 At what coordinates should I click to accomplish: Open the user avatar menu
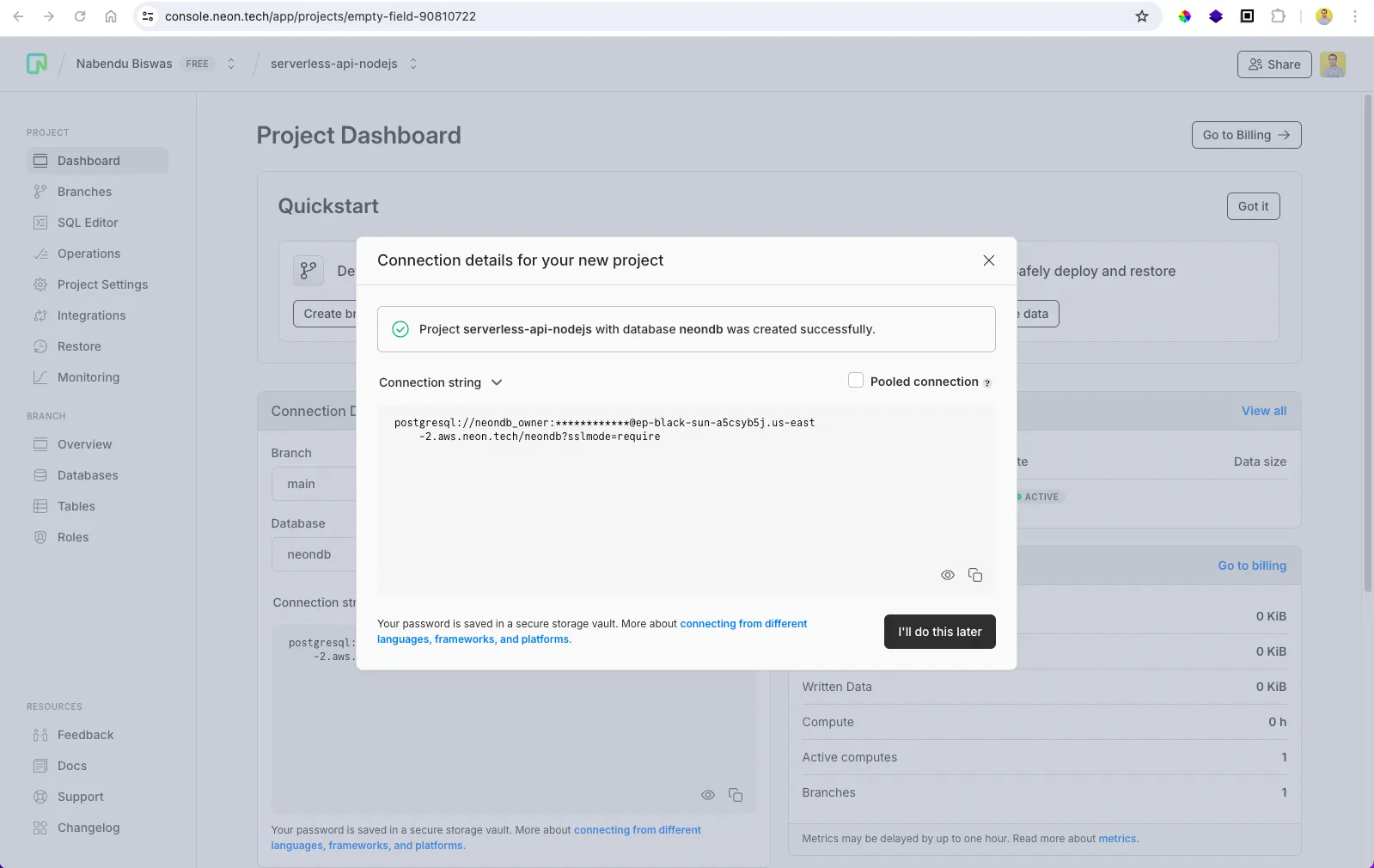1333,64
